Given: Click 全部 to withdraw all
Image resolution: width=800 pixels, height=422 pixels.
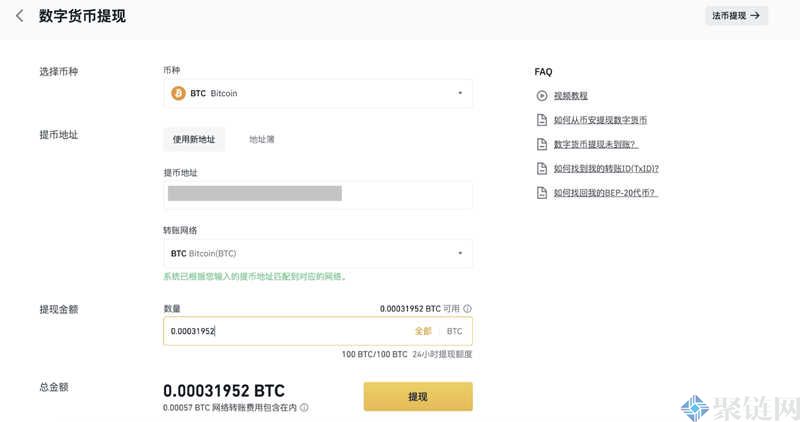Looking at the screenshot, I should click(423, 331).
